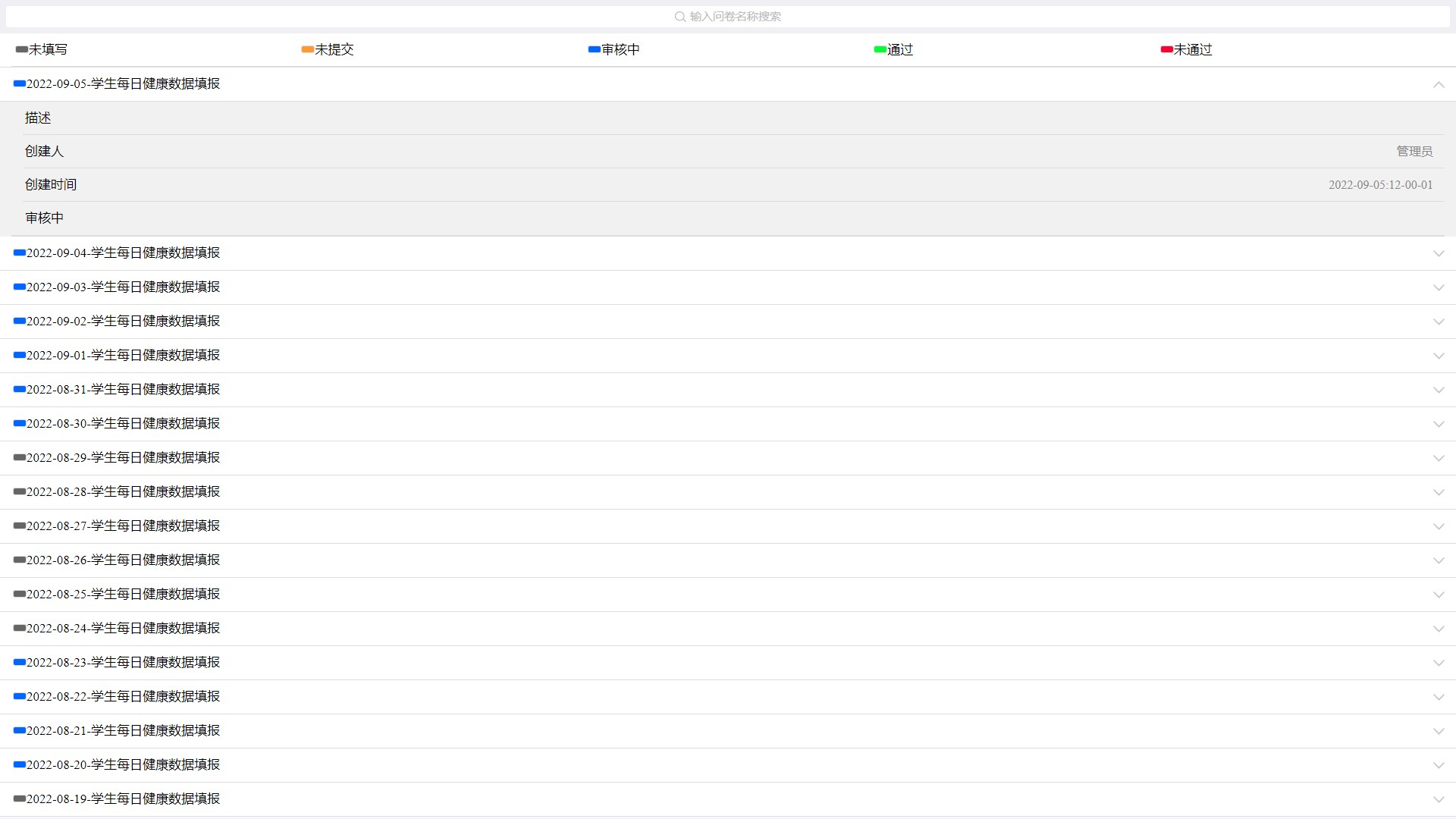Expand the 2022-08-20 entry chevron
Viewport: 1456px width, 819px height.
click(1439, 766)
